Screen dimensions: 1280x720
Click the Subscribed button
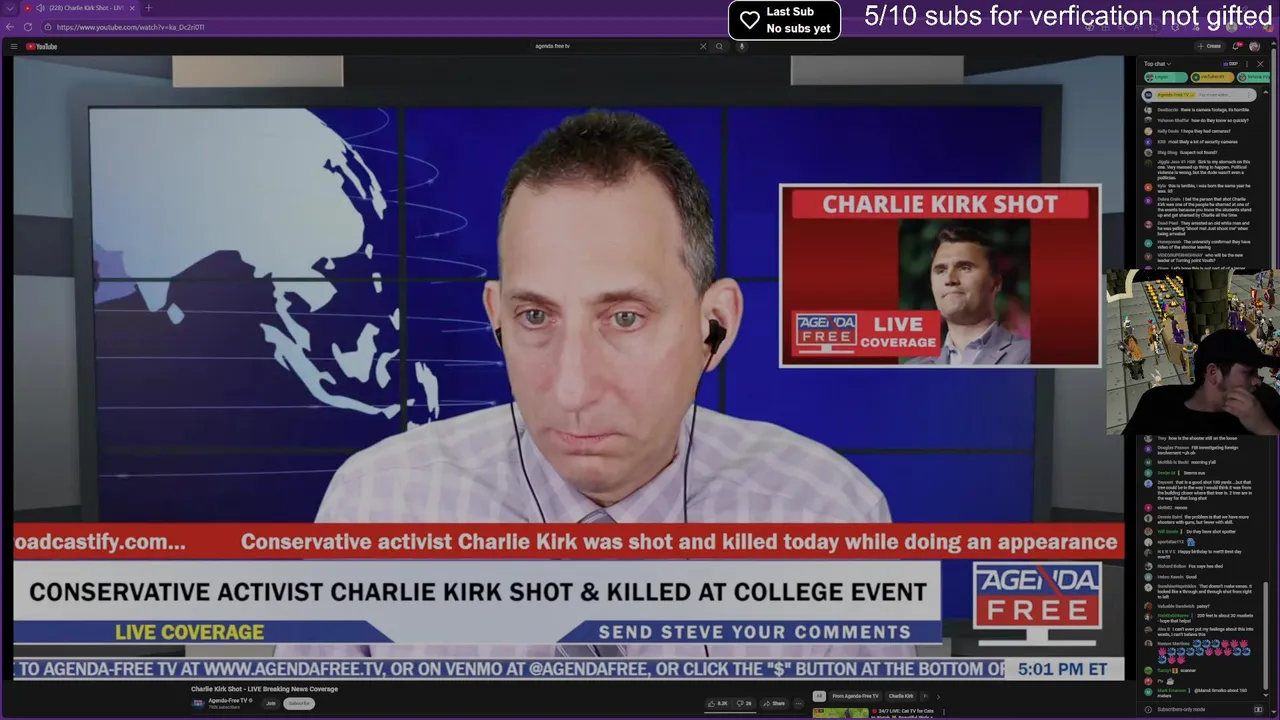[x=299, y=703]
